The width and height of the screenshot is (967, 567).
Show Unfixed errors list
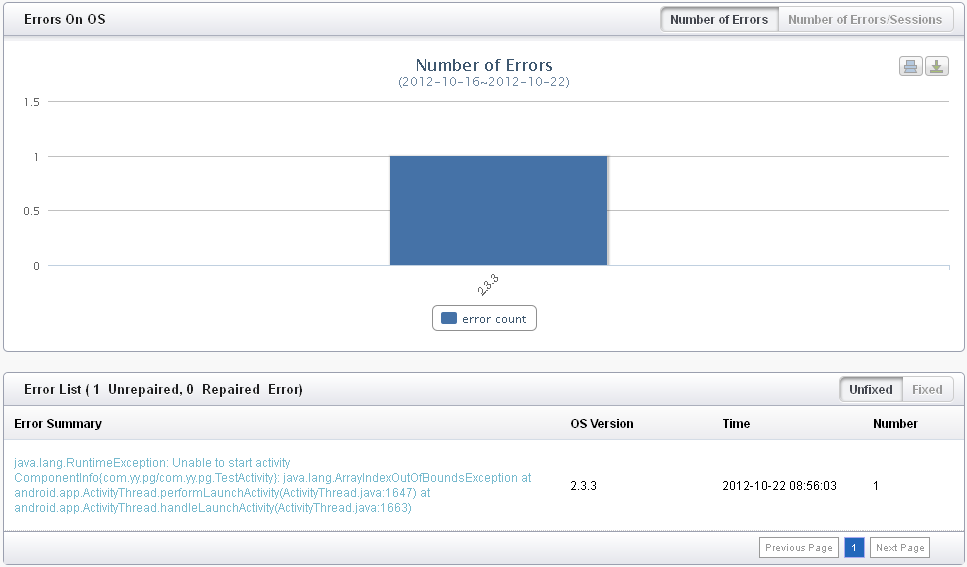click(870, 390)
